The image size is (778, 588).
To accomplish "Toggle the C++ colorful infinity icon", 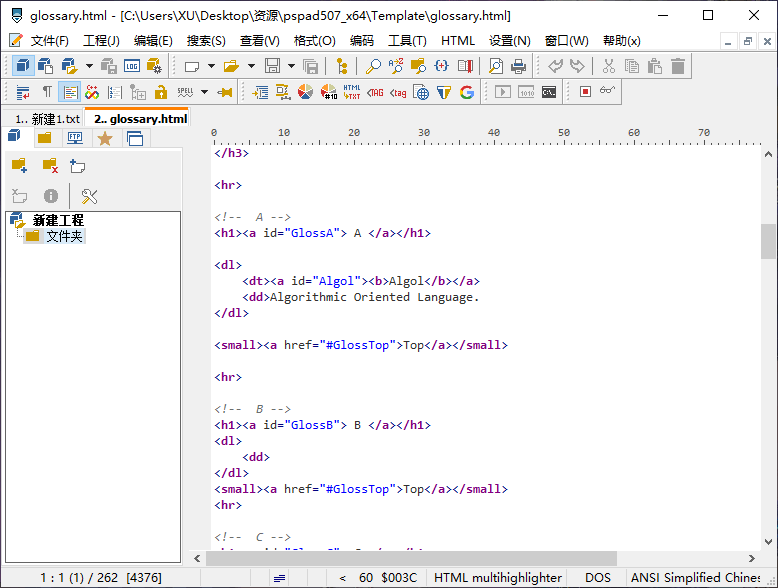I will click(92, 92).
